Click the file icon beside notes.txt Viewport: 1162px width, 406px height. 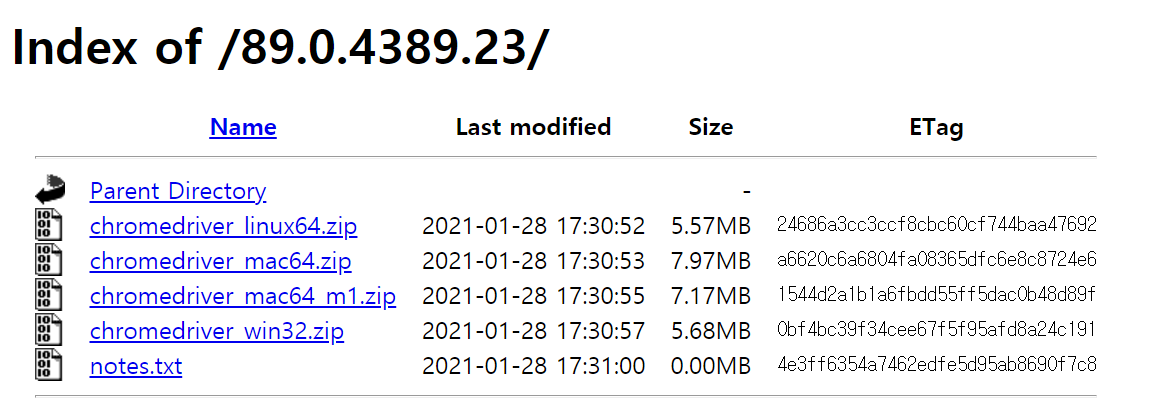click(x=50, y=366)
